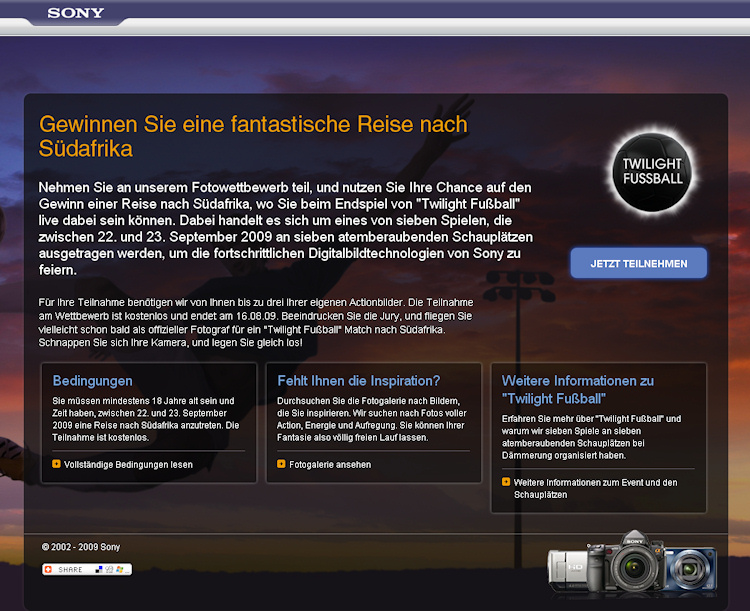Click arrow icon beside Weitere Informationen zum Event
The height and width of the screenshot is (611, 750).
(506, 482)
